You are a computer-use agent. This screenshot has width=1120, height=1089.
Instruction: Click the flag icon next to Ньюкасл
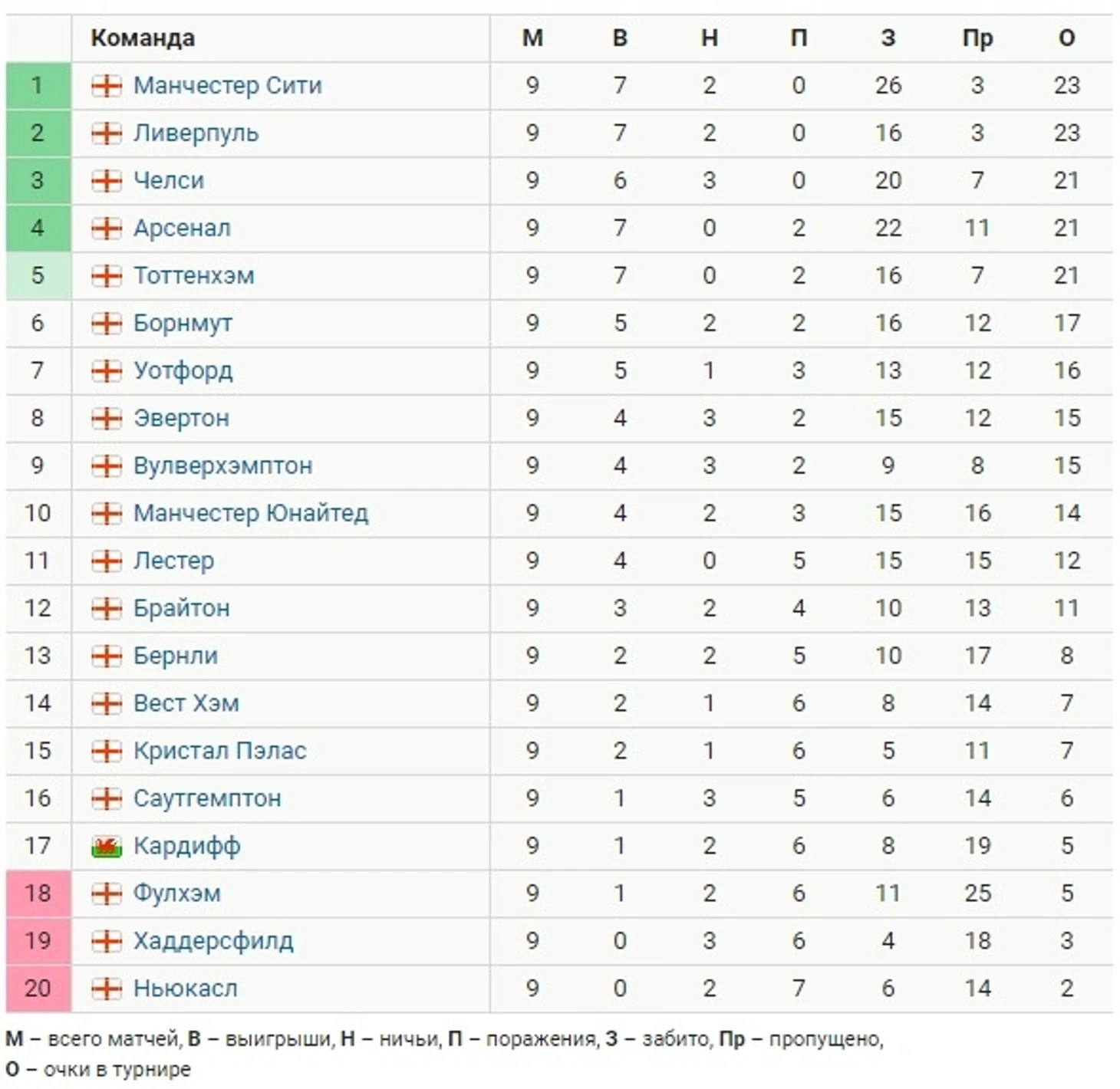click(x=107, y=989)
